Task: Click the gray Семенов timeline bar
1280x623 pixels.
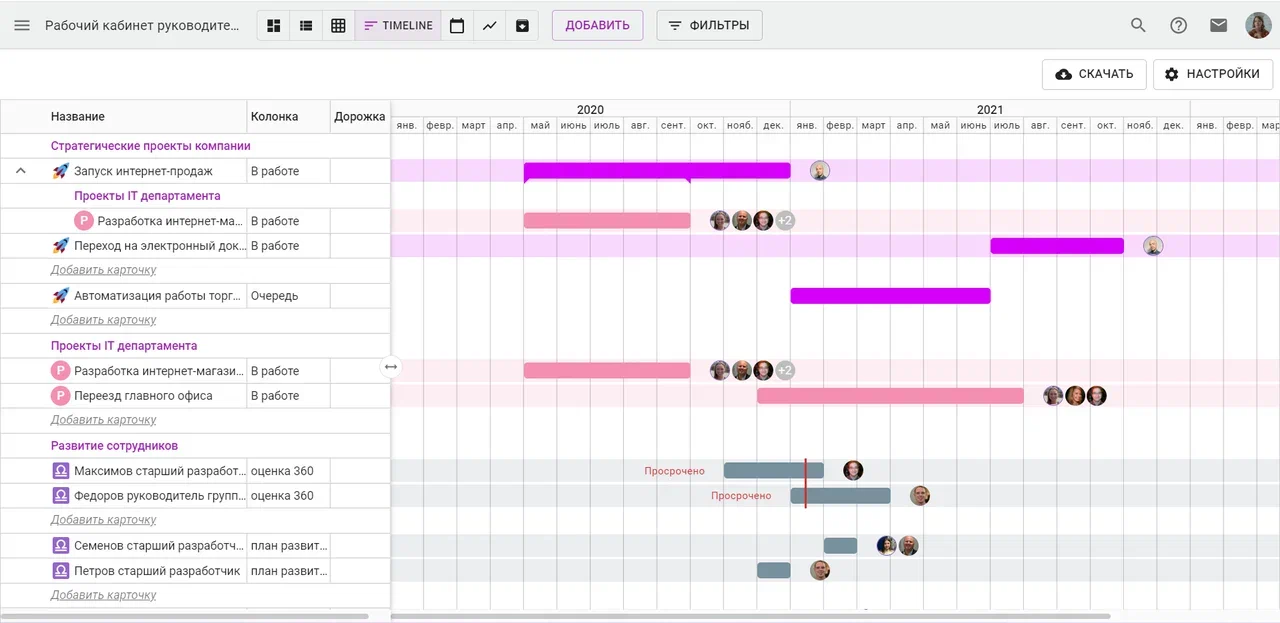Action: coord(840,546)
